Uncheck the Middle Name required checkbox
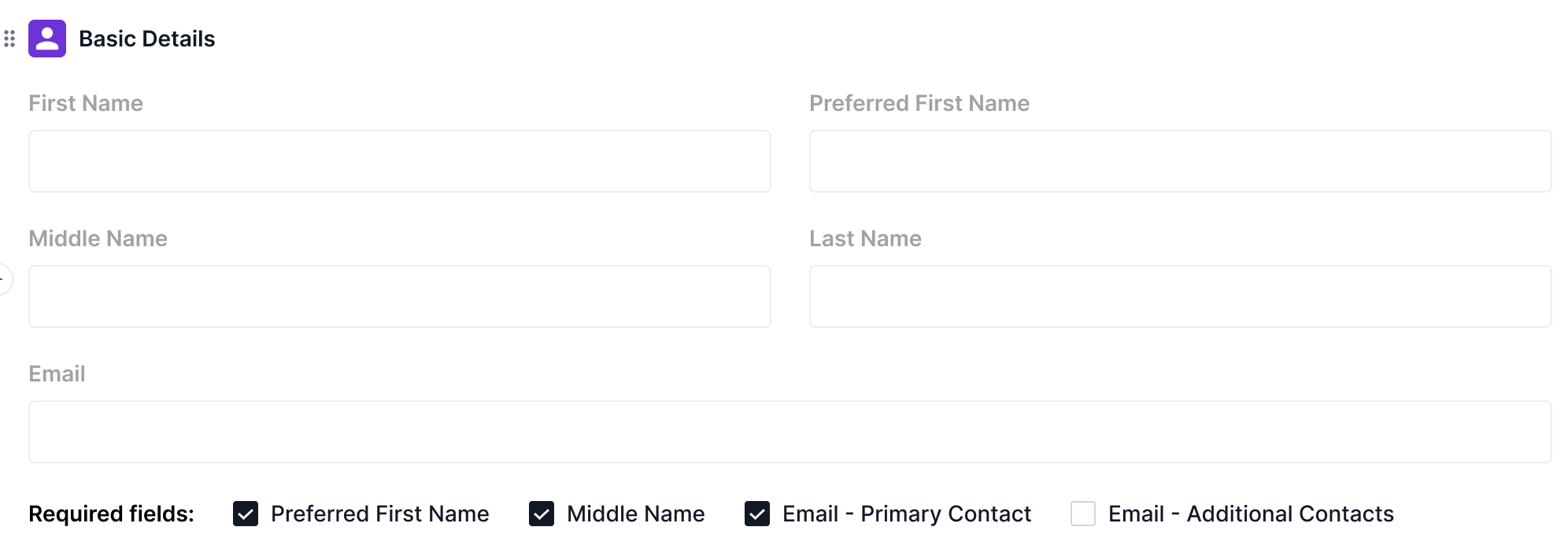Screen dimensions: 1568x549 pyautogui.click(x=542, y=514)
